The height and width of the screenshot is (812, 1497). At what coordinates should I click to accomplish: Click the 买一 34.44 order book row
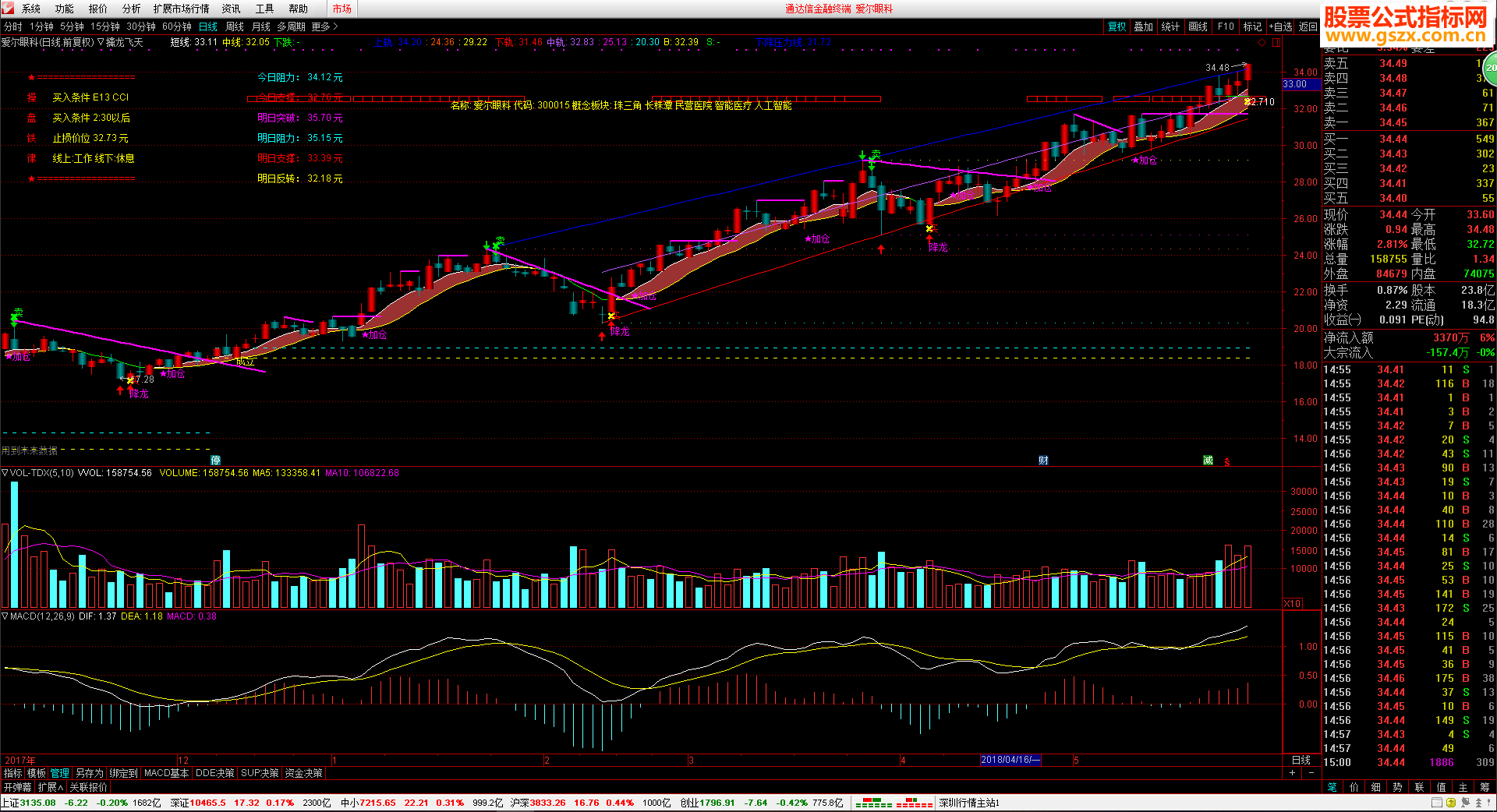click(x=1409, y=139)
